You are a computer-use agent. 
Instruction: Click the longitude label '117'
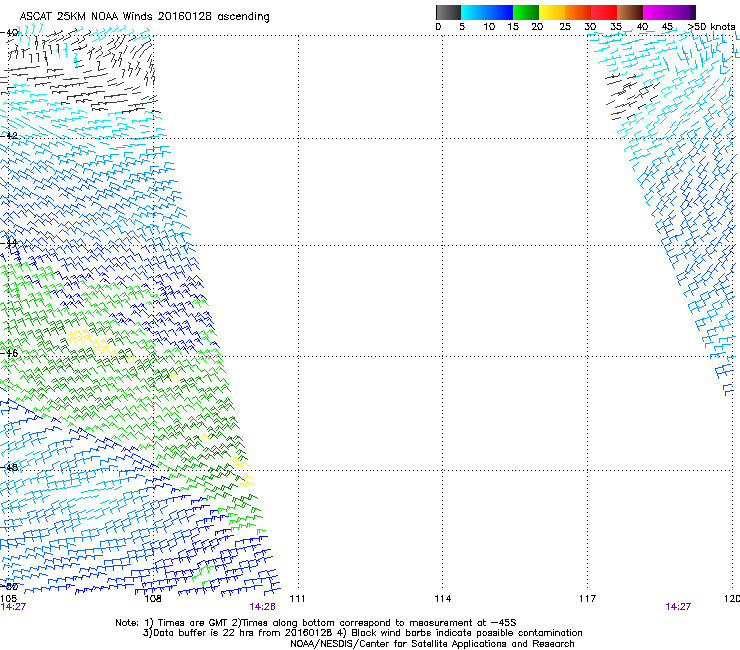click(x=588, y=599)
